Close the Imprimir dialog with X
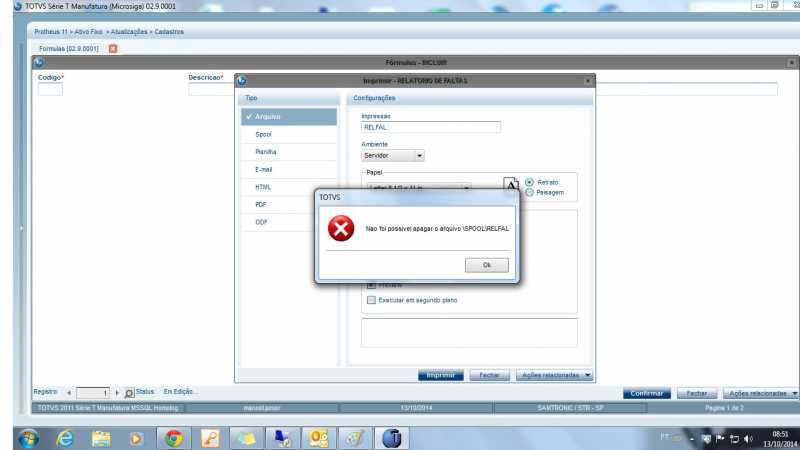The width and height of the screenshot is (800, 450). 588,81
